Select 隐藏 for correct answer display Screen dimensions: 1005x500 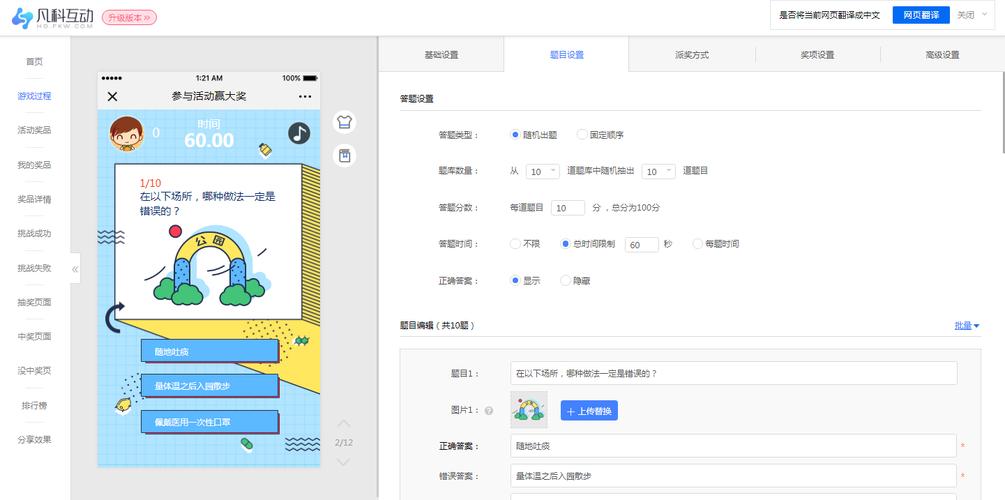(566, 281)
